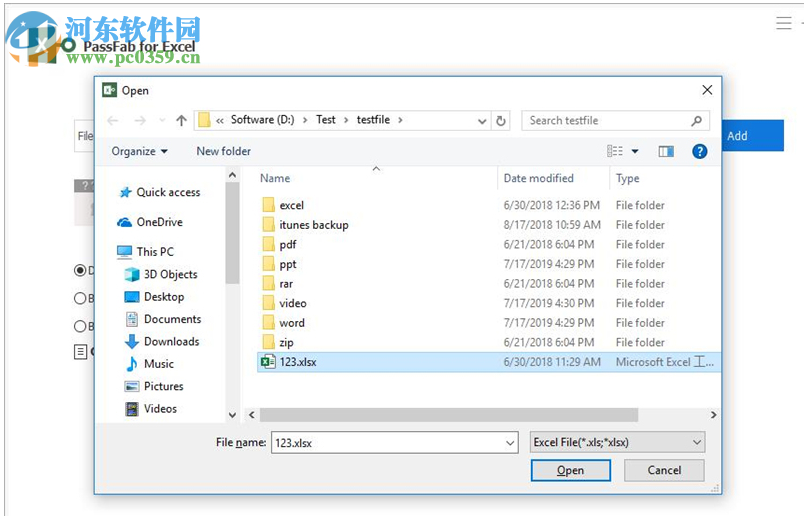Select the pdf folder icon
The height and width of the screenshot is (516, 804).
point(268,244)
